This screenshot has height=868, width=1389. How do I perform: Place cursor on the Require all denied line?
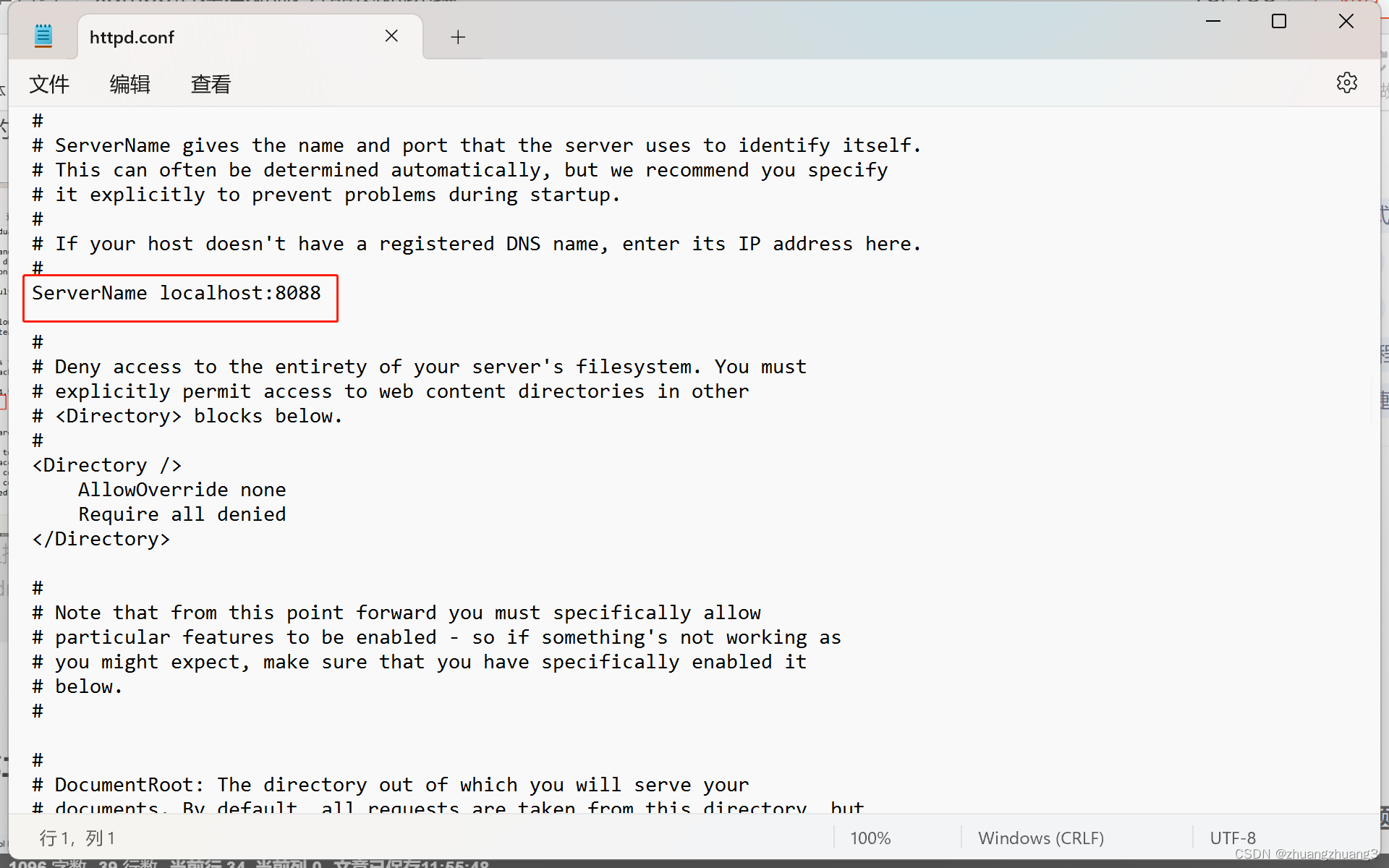pos(182,514)
